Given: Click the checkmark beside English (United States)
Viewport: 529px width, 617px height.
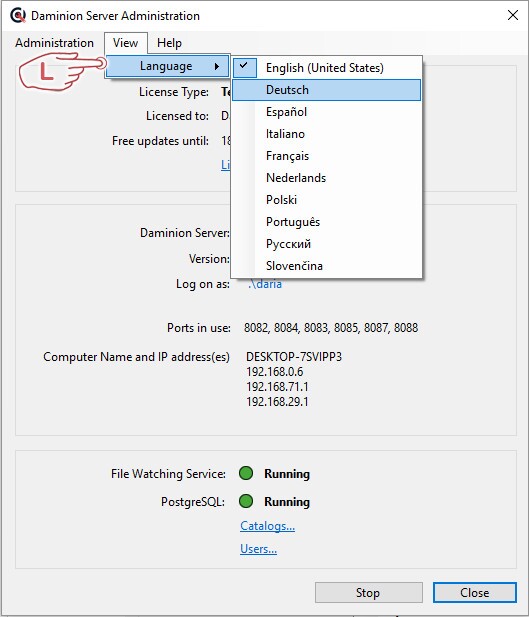Looking at the screenshot, I should [244, 67].
